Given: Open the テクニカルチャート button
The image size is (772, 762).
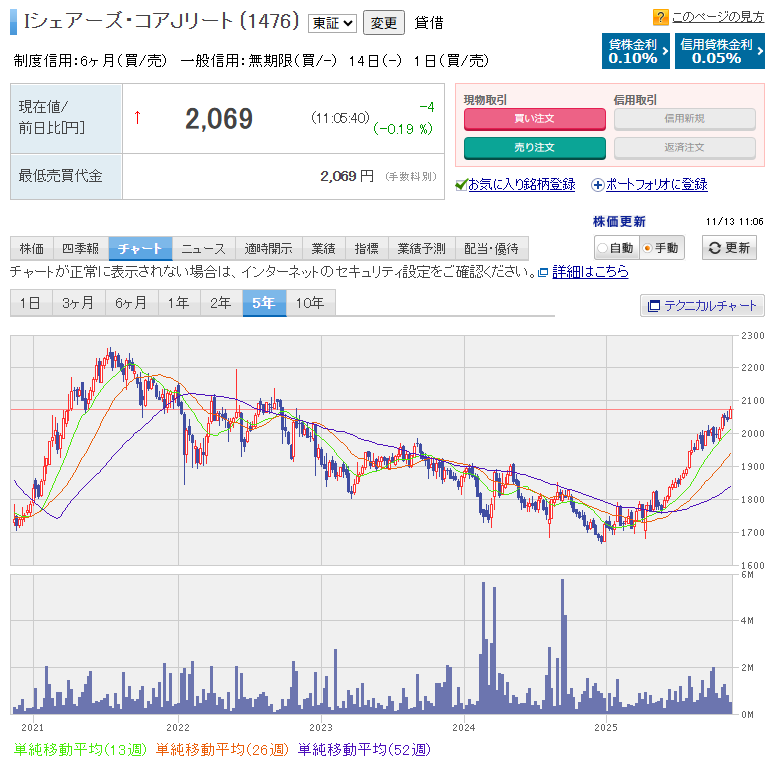Looking at the screenshot, I should pyautogui.click(x=702, y=306).
